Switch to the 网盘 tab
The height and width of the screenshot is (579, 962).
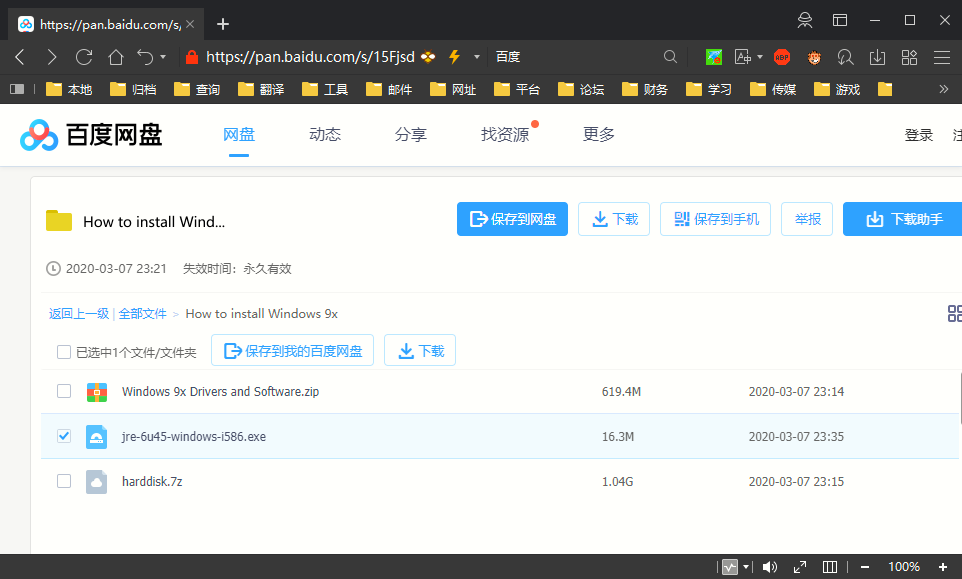pyautogui.click(x=239, y=134)
